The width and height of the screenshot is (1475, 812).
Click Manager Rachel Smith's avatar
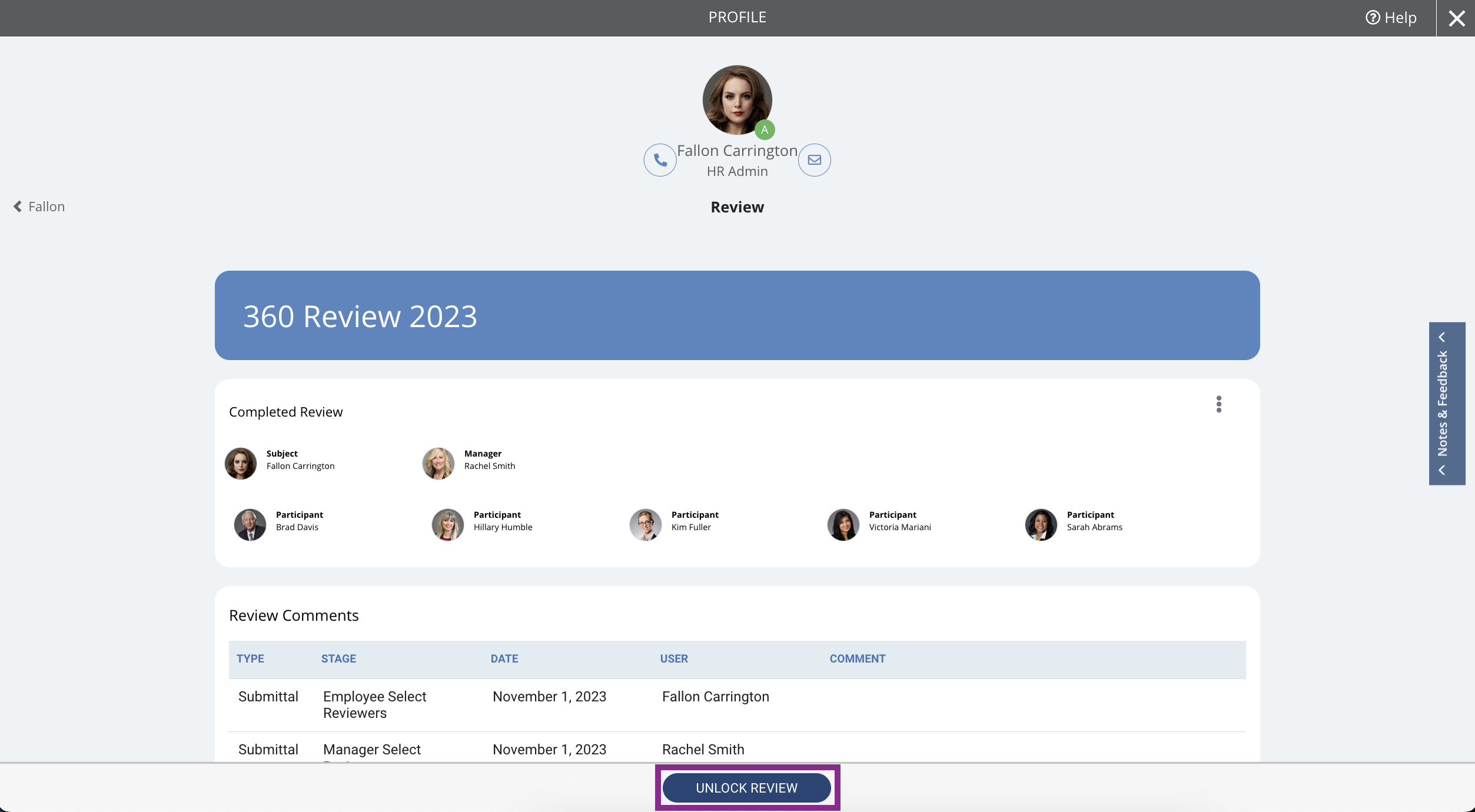[438, 464]
